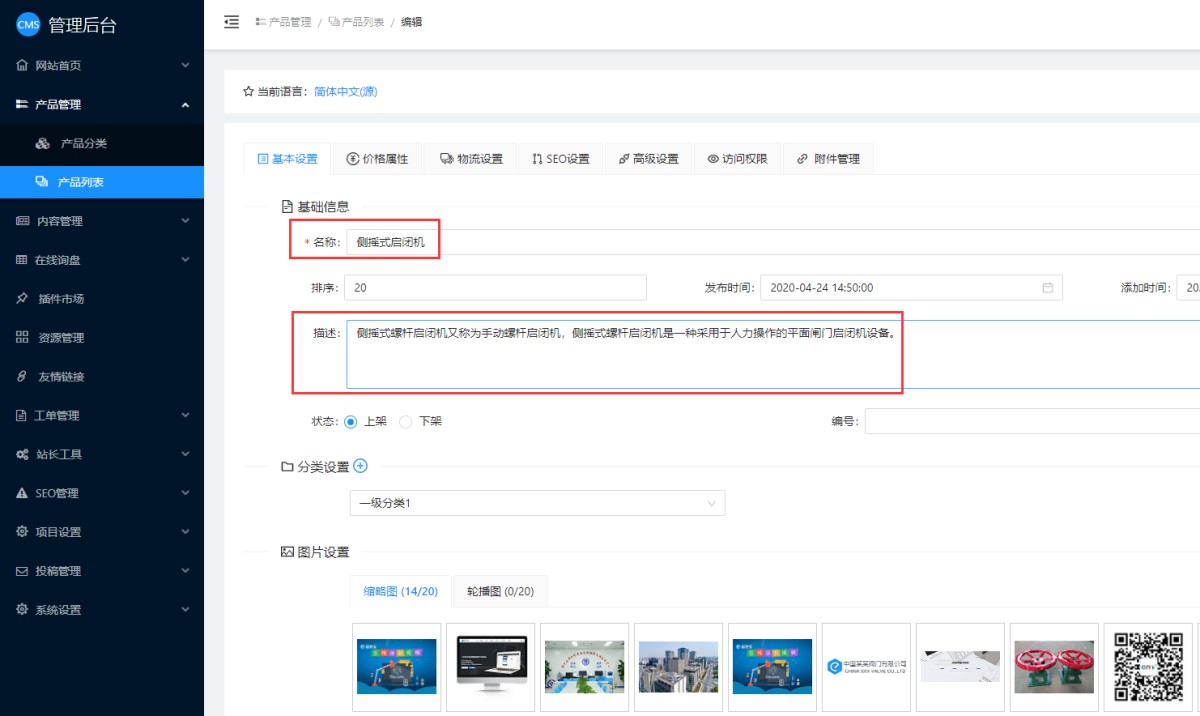Open calendar icon in 发布时间 field
Image resolution: width=1200 pixels, height=716 pixels.
[x=1047, y=288]
